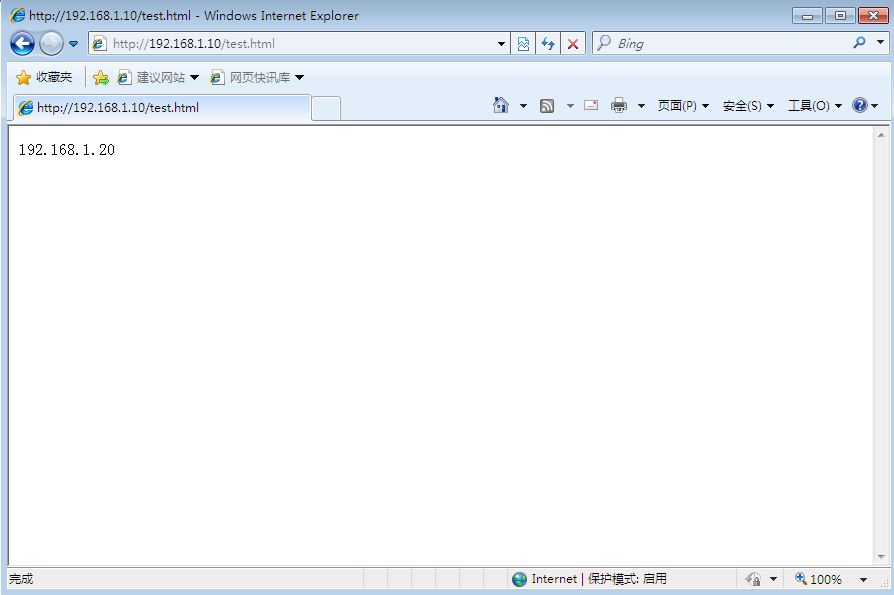Expand the zoom level dropdown arrow
This screenshot has height=595, width=894.
point(863,580)
